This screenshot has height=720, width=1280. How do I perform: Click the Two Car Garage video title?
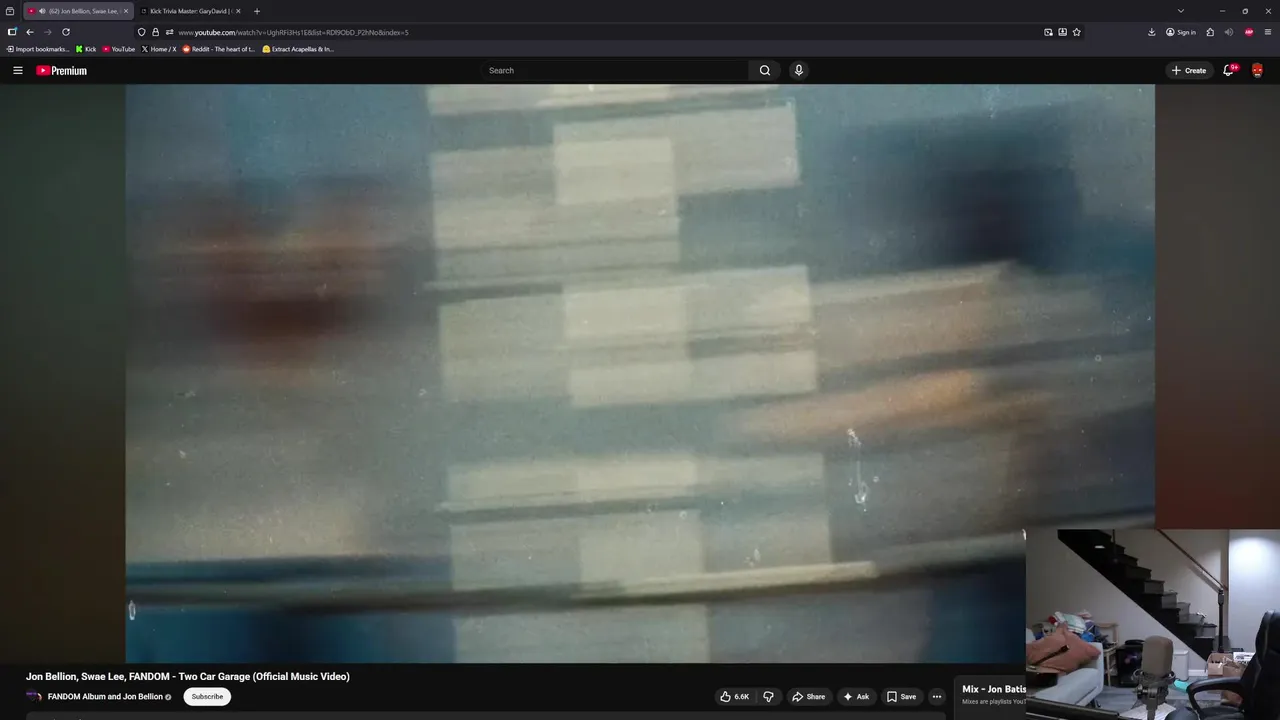pos(188,677)
